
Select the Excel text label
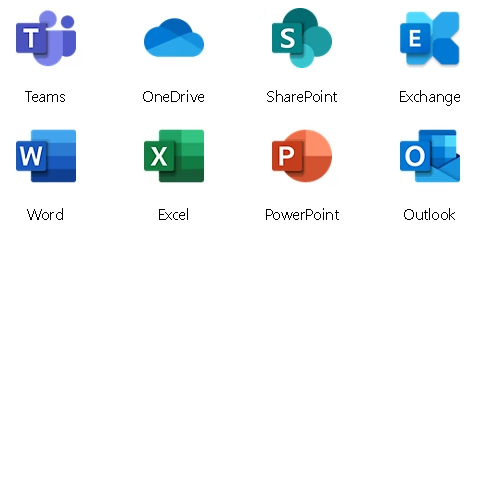tap(173, 215)
